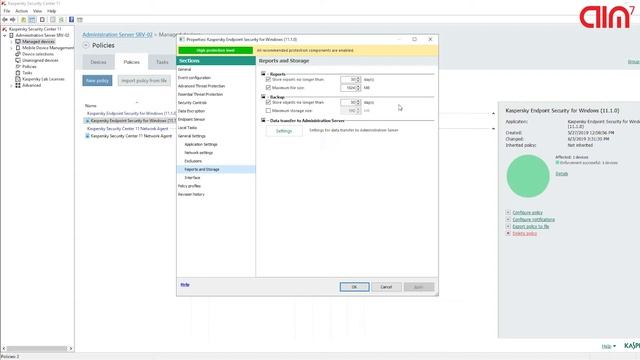Expand the Advanced tree node

(x=11, y=85)
